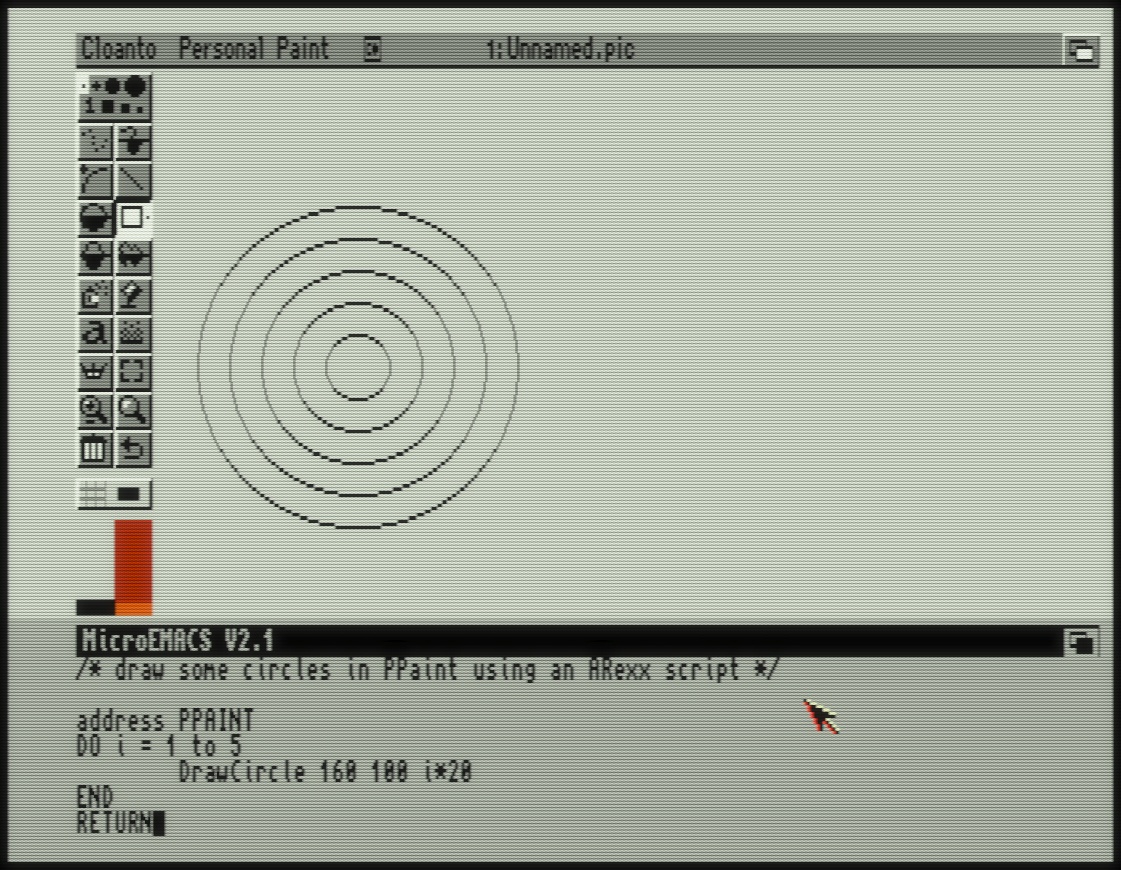Click the "address PPAINT" line
Image resolution: width=1121 pixels, height=870 pixels.
coord(166,721)
